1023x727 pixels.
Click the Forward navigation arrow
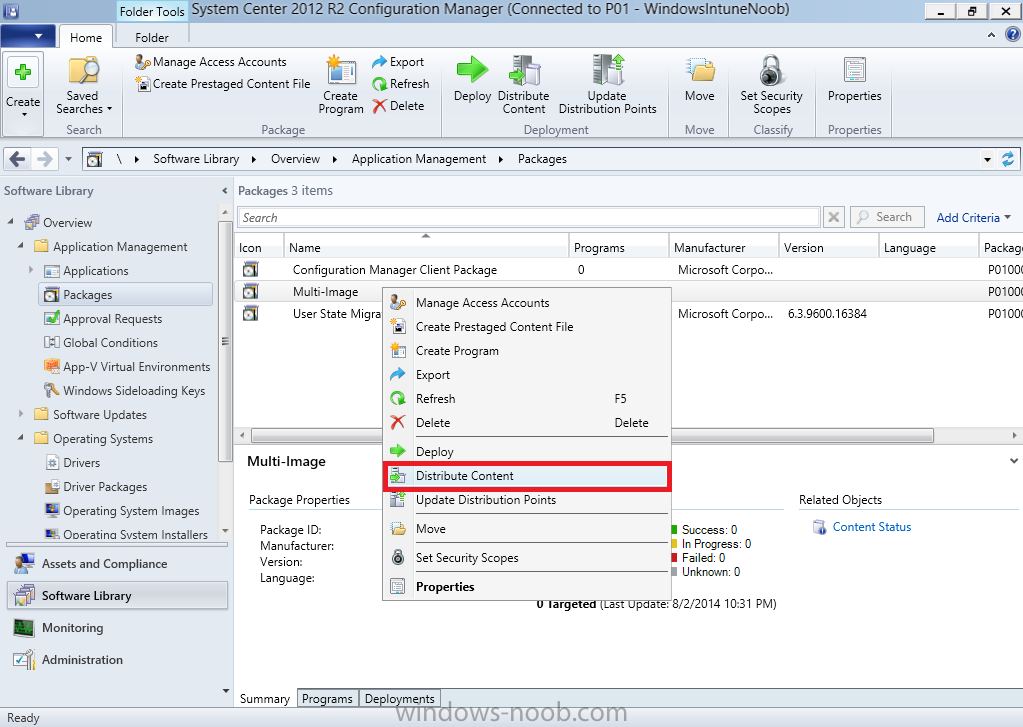tap(44, 159)
